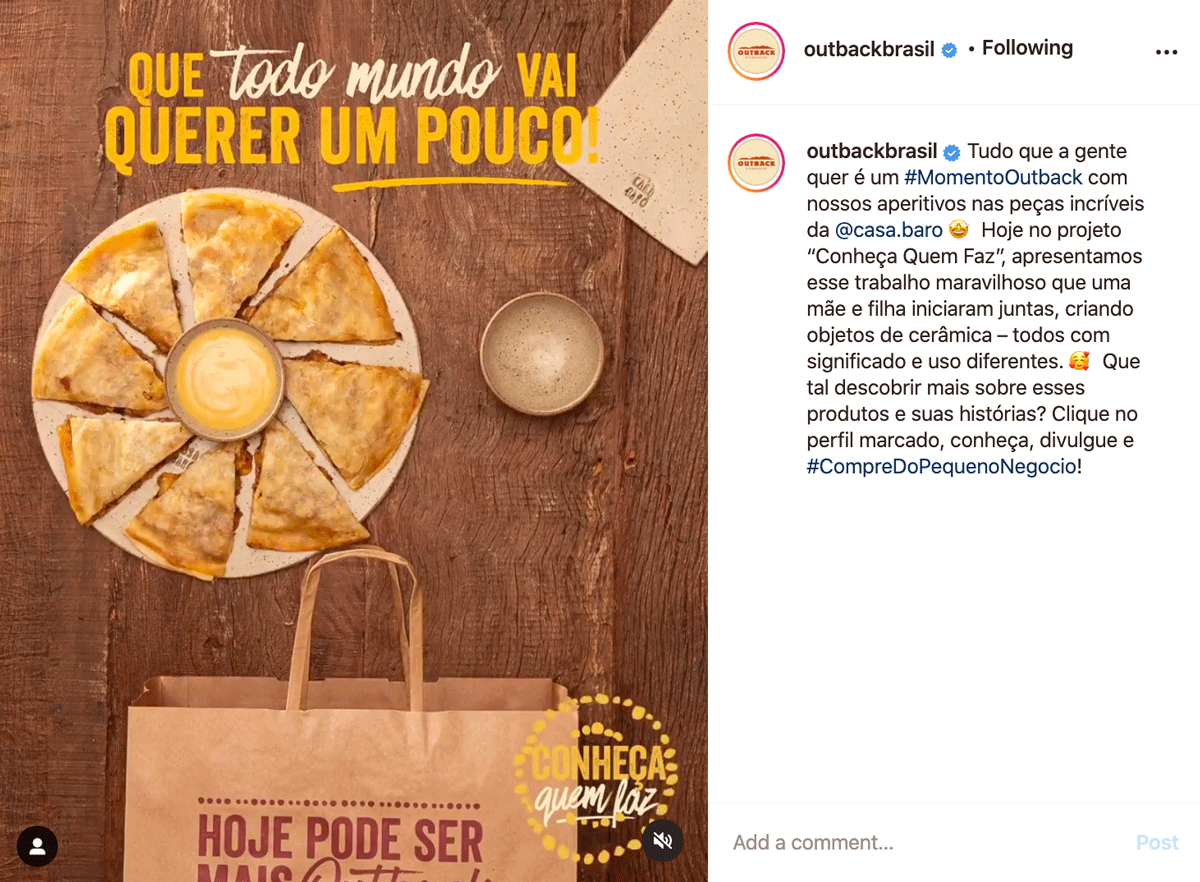Open the Outback profile picture in post header
The image size is (1200, 882).
pyautogui.click(x=757, y=51)
